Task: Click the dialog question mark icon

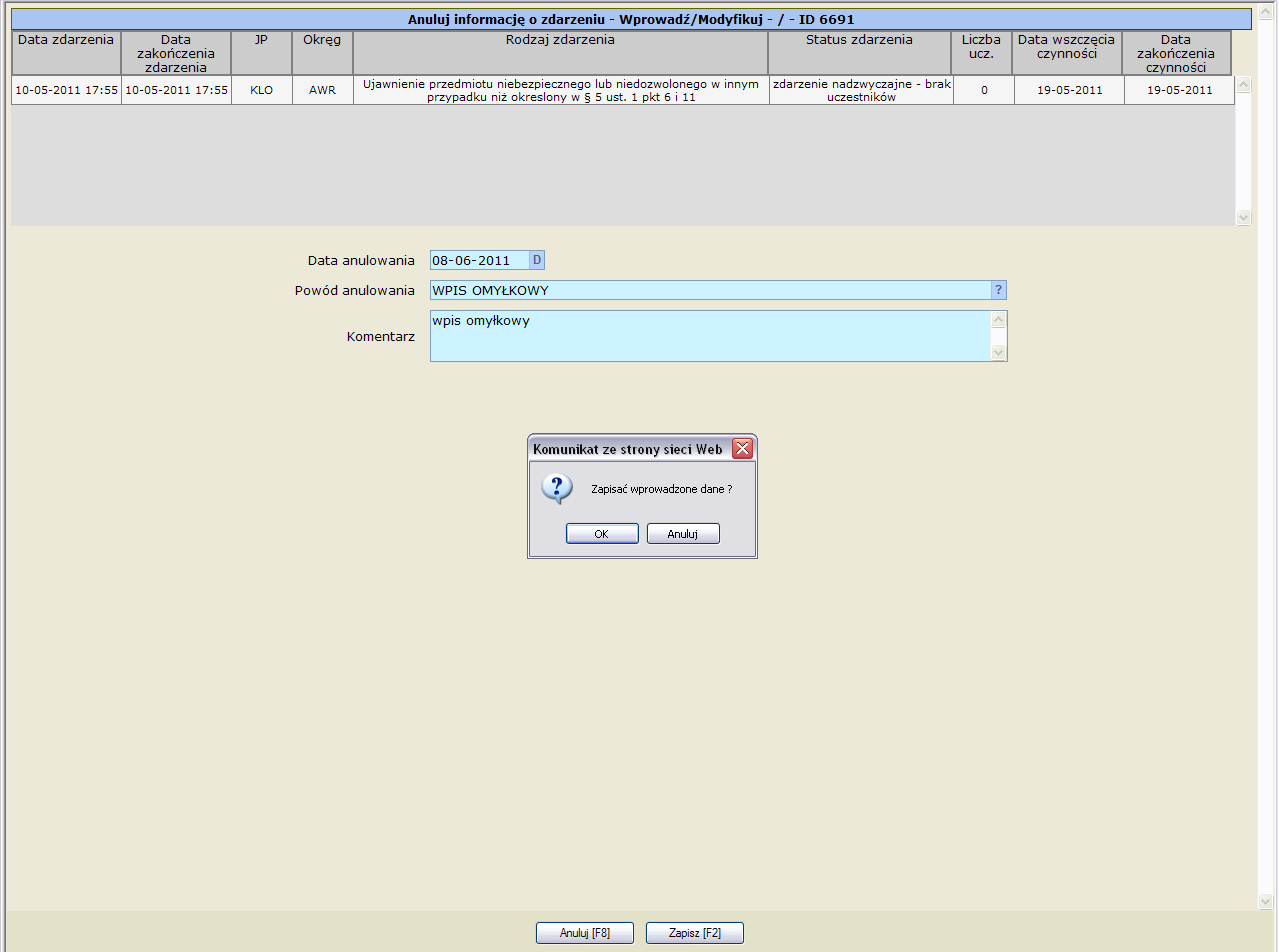Action: point(556,488)
